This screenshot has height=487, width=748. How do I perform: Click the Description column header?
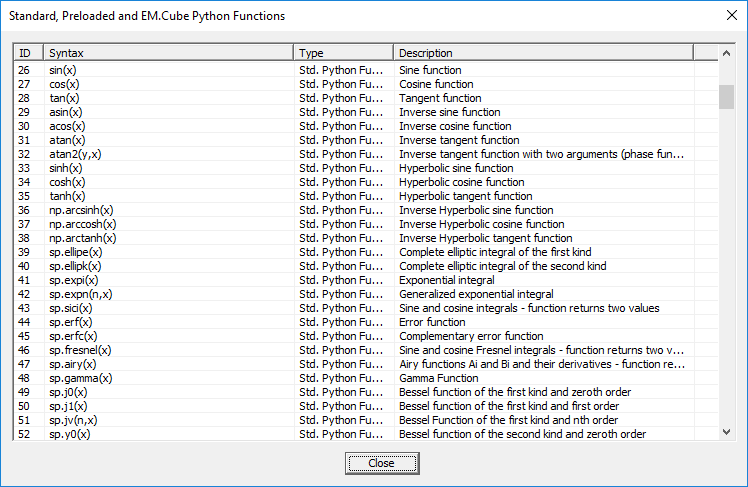542,52
